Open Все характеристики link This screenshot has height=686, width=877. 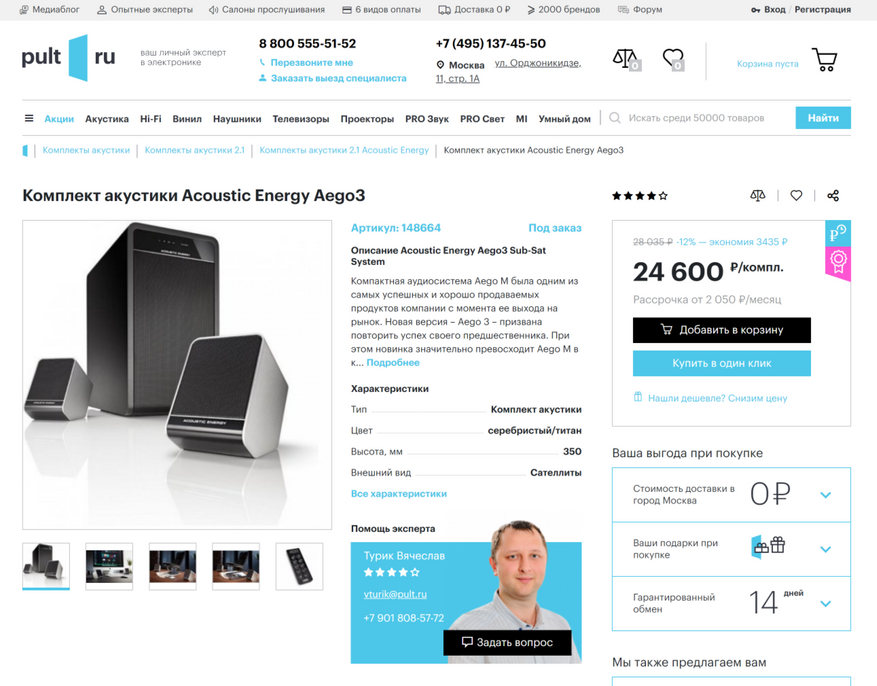(x=399, y=494)
